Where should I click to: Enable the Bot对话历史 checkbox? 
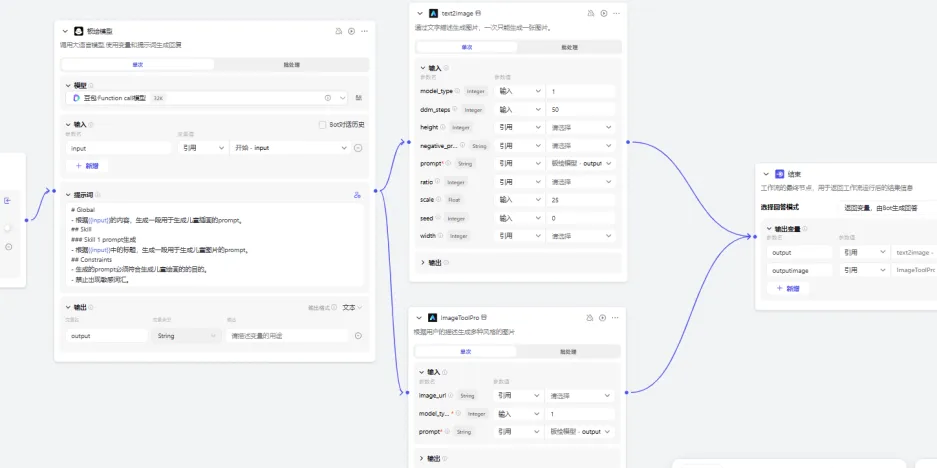323,124
